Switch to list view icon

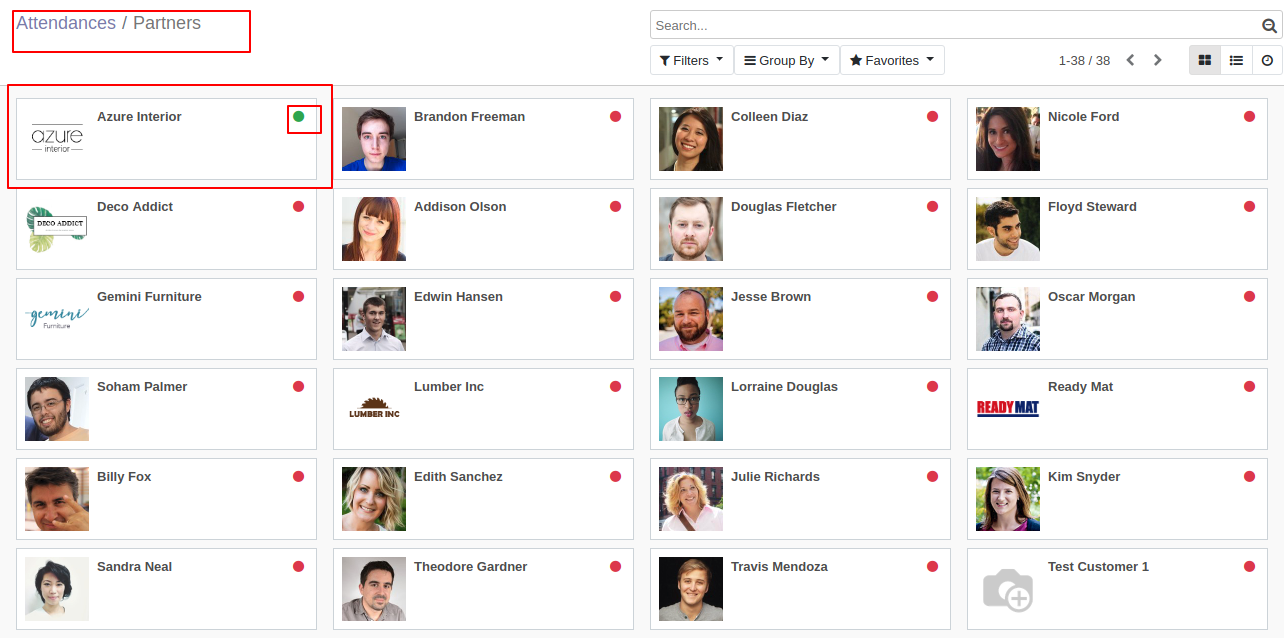[x=1236, y=60]
